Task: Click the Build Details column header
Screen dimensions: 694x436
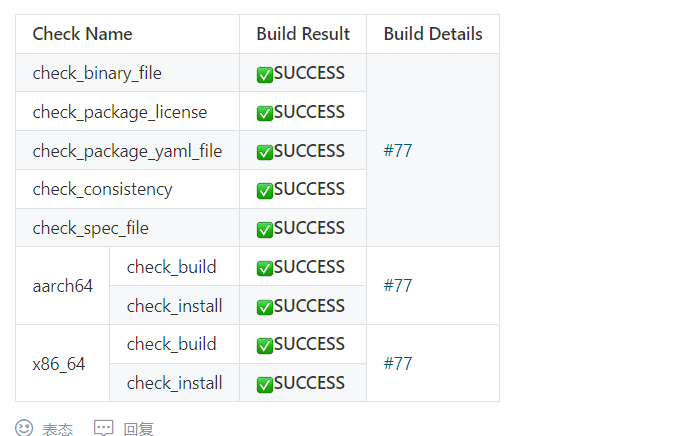Action: click(x=432, y=34)
